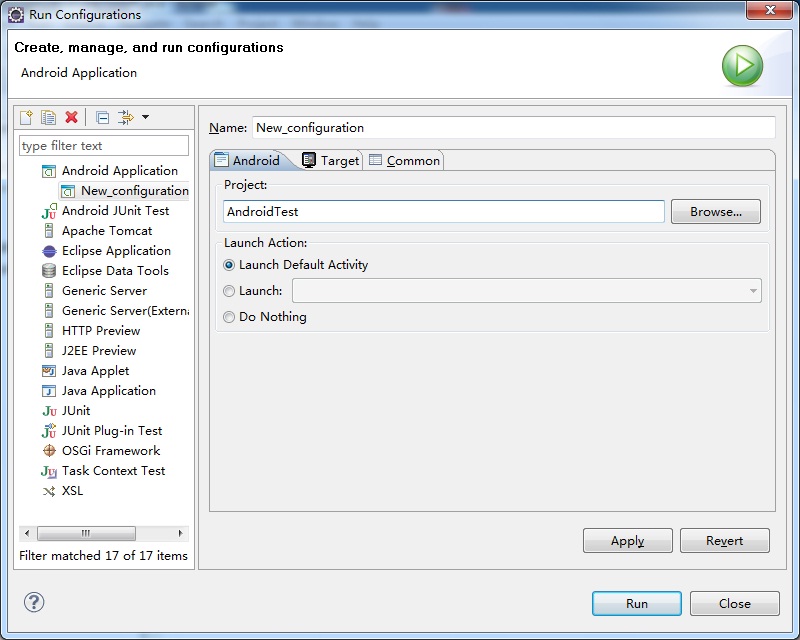800x640 pixels.
Task: Click the duplicate configuration icon
Action: pos(48,117)
